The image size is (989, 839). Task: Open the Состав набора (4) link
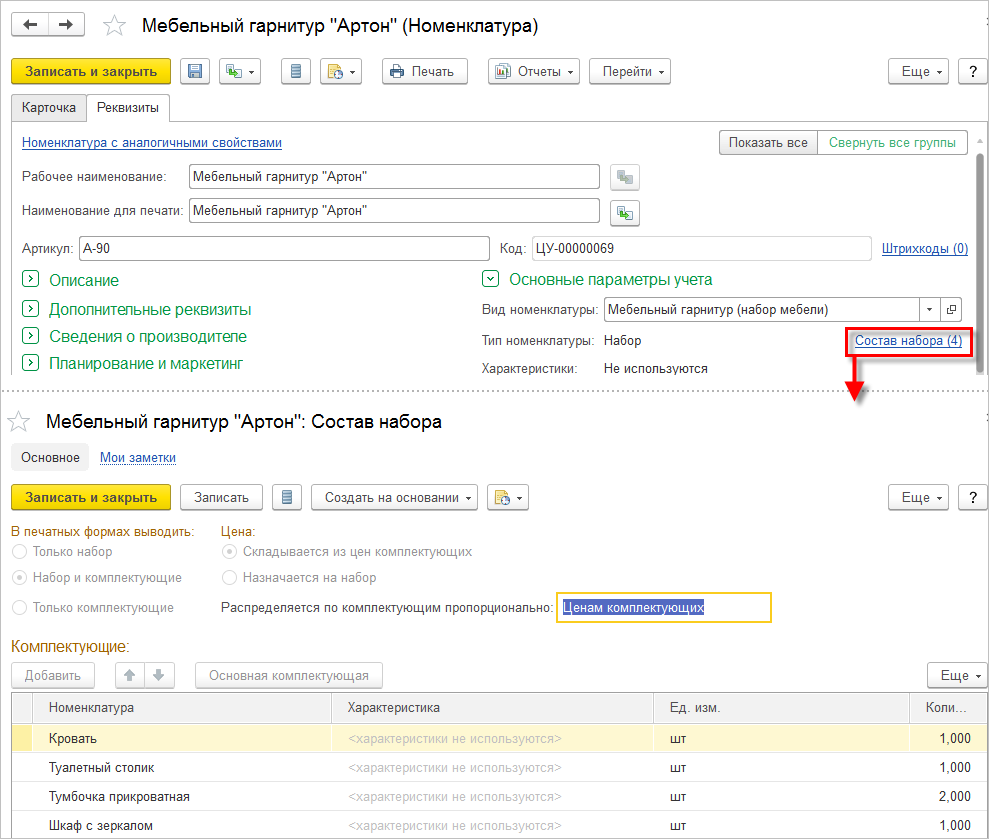click(x=908, y=341)
